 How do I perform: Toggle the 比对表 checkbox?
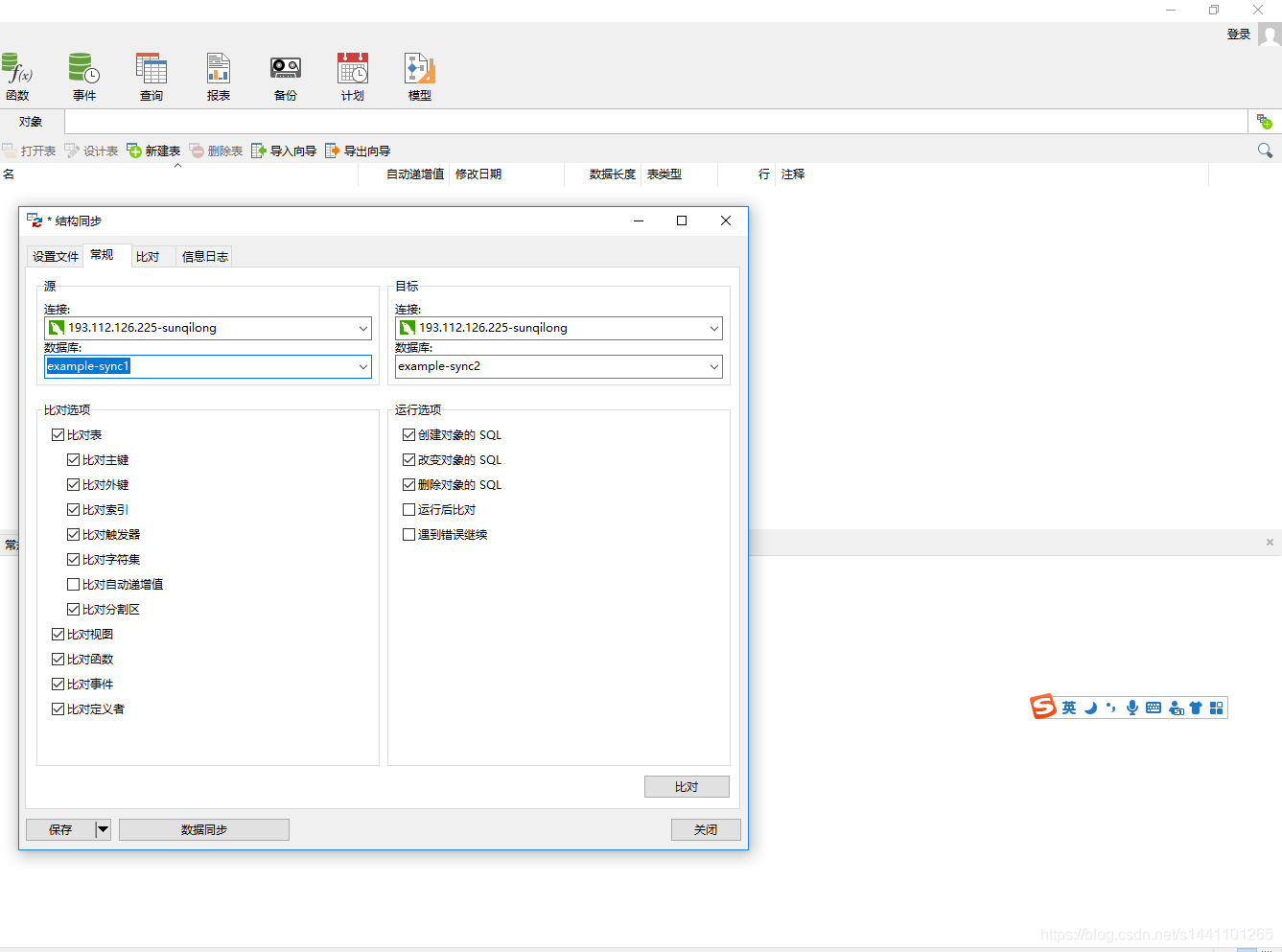(58, 434)
